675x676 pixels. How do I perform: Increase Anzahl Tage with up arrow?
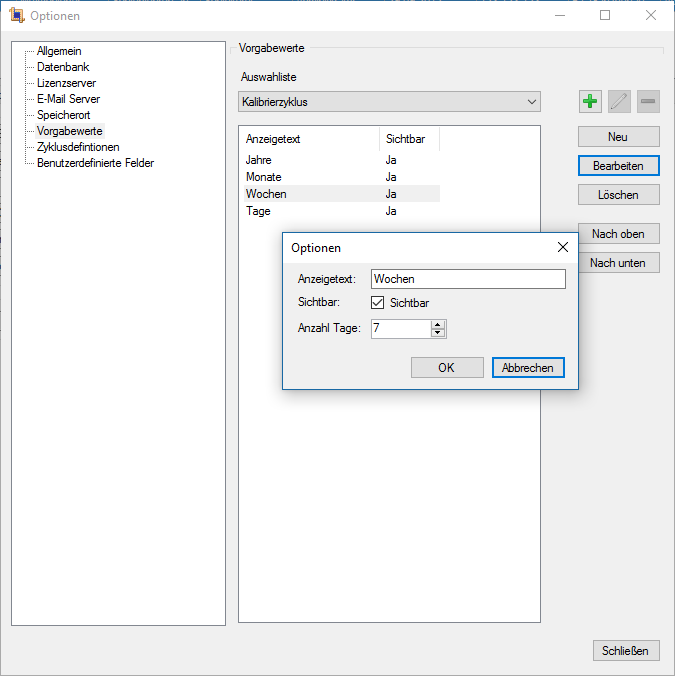click(438, 324)
